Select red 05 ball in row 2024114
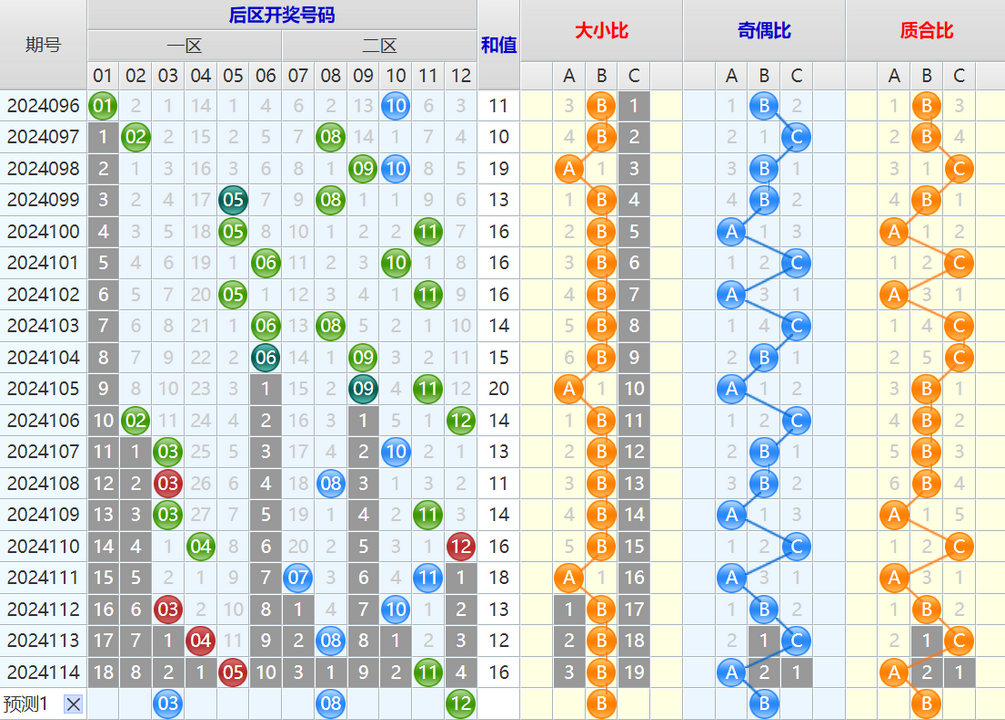 (x=233, y=672)
